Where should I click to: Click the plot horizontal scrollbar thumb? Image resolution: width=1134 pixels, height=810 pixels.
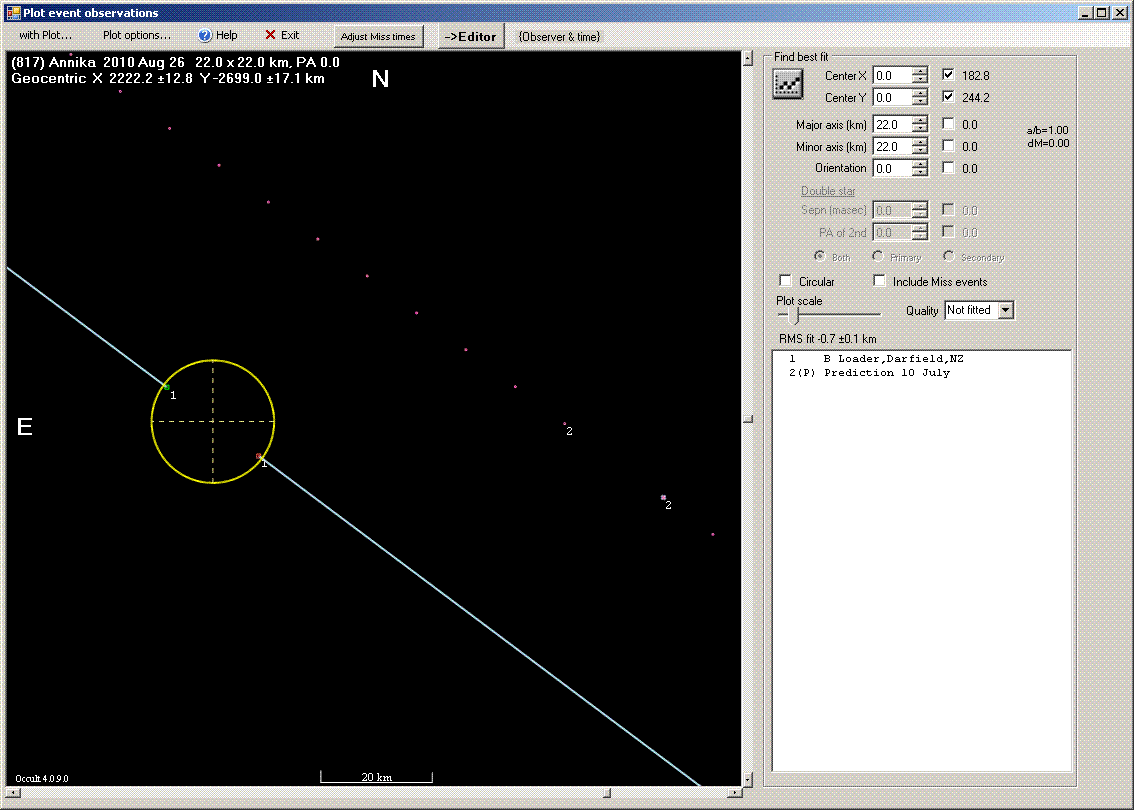(x=607, y=792)
